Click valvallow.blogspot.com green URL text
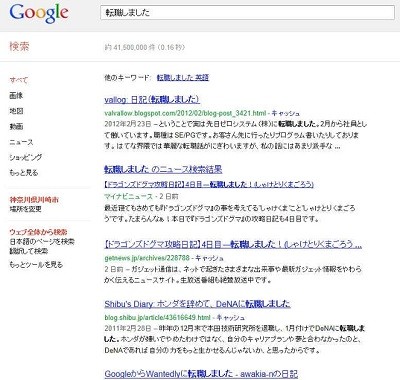 coord(185,113)
